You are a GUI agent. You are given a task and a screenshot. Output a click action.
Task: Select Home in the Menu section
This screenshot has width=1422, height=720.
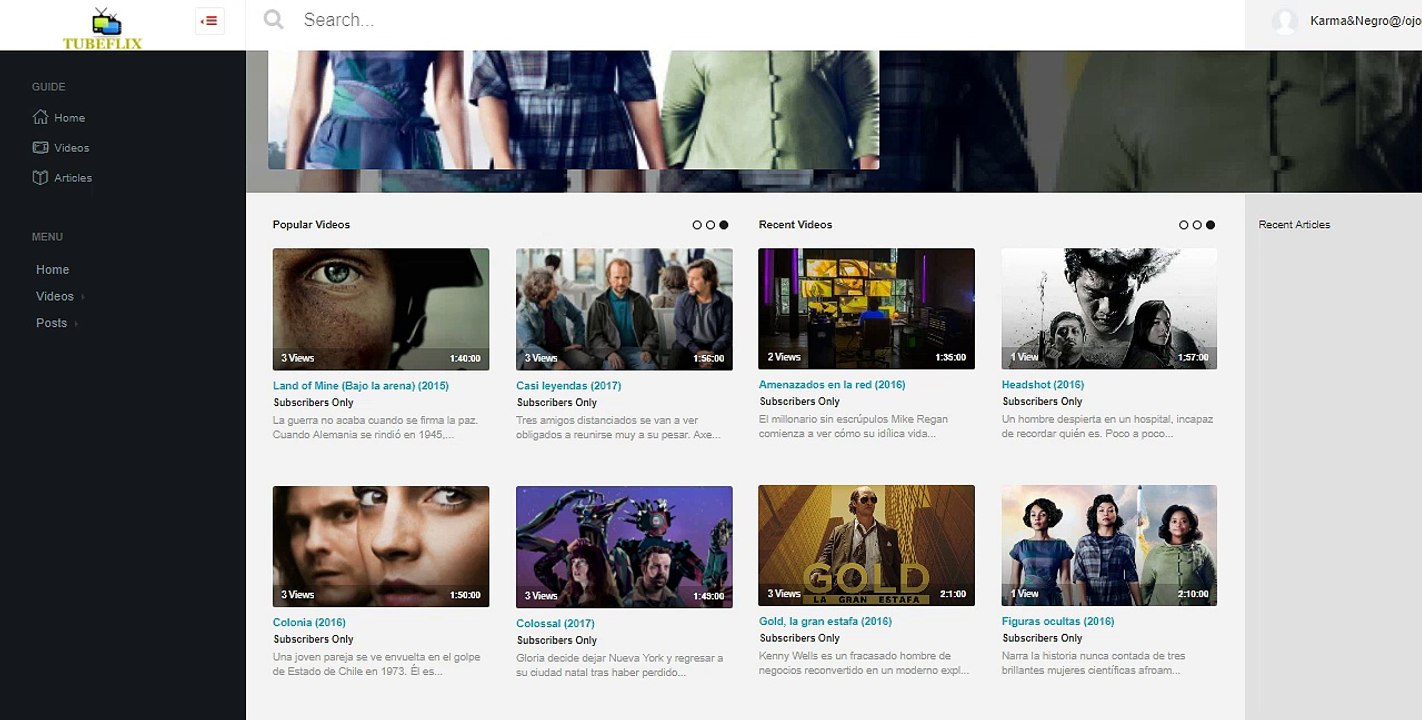(x=52, y=270)
